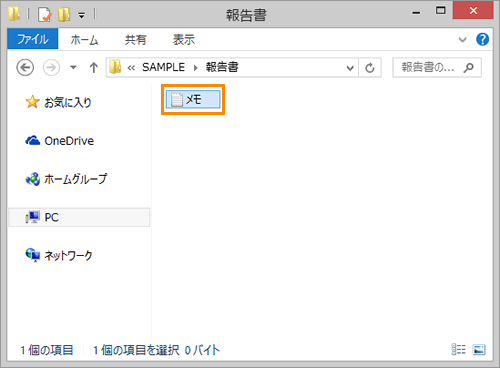Select PC in the navigation pane

[79, 217]
